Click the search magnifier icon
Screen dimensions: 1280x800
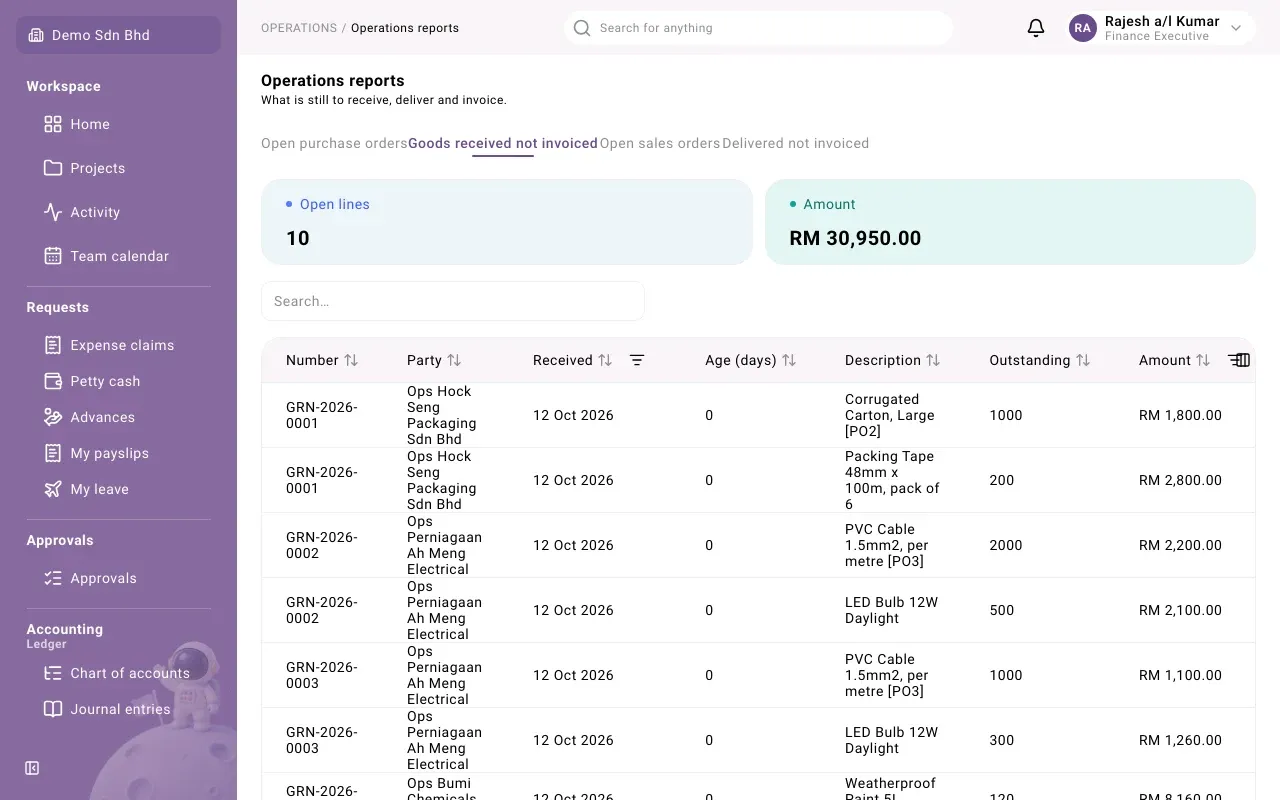[581, 28]
